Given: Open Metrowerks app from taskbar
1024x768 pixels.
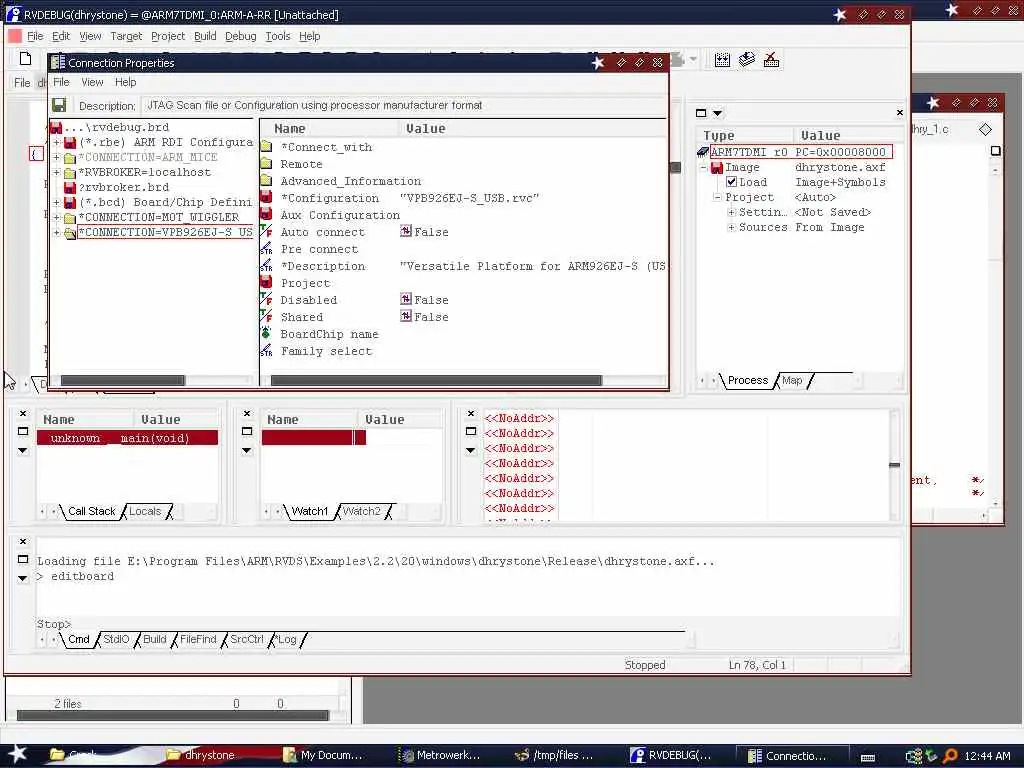Looking at the screenshot, I should pos(441,755).
